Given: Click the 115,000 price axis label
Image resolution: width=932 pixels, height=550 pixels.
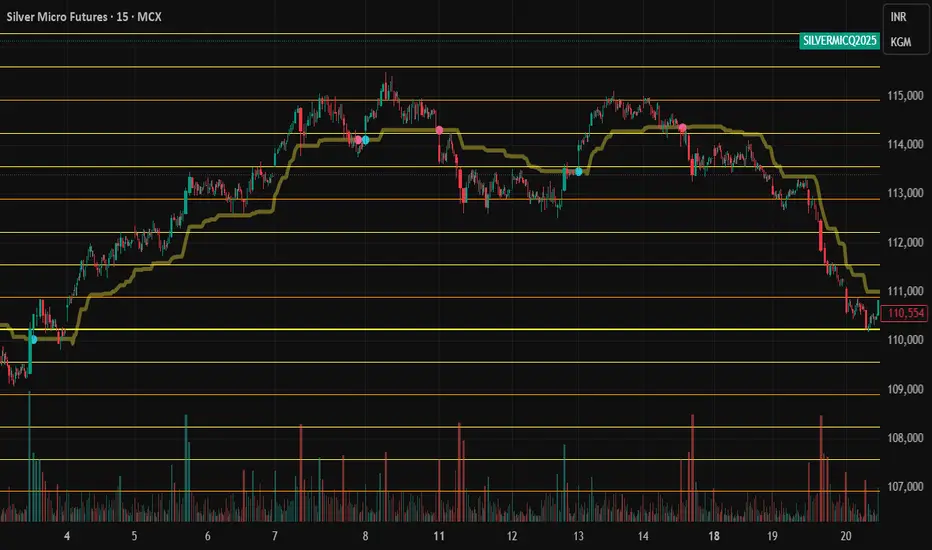Looking at the screenshot, I should click(905, 96).
